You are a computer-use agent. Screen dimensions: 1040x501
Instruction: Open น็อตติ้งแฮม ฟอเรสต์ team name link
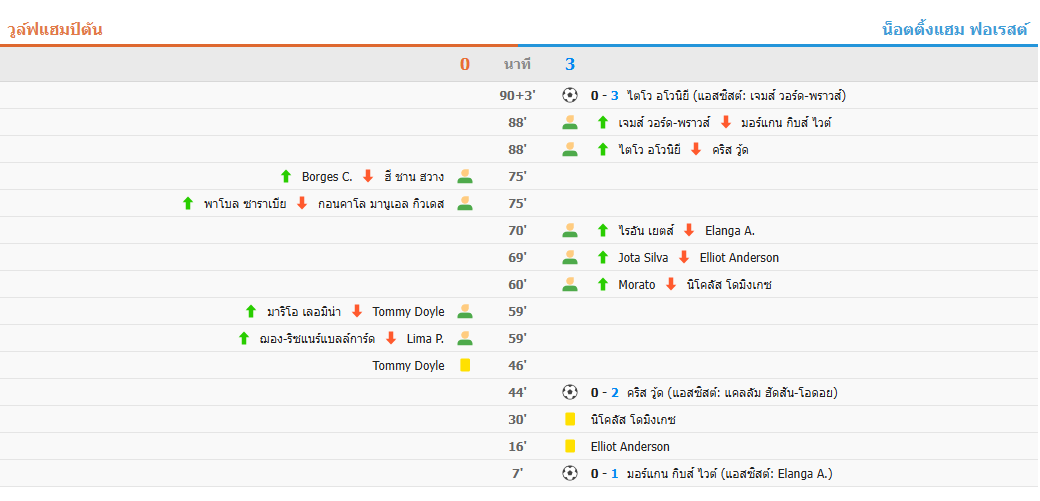pos(955,29)
